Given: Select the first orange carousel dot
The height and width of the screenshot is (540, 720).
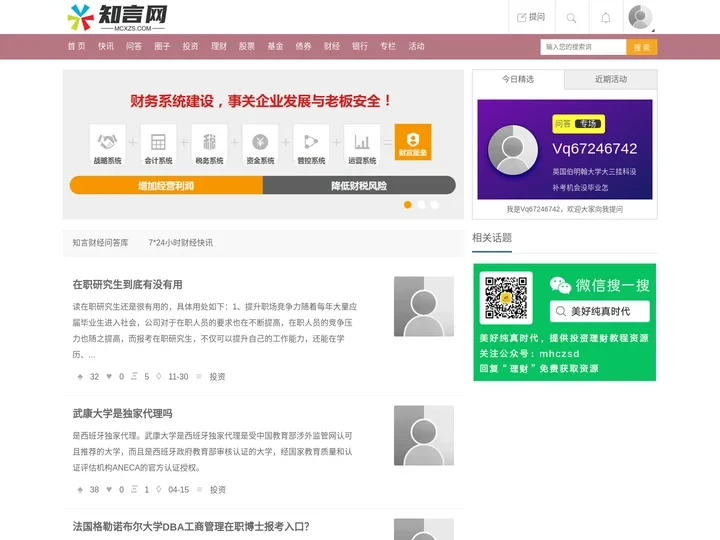Looking at the screenshot, I should 407,205.
